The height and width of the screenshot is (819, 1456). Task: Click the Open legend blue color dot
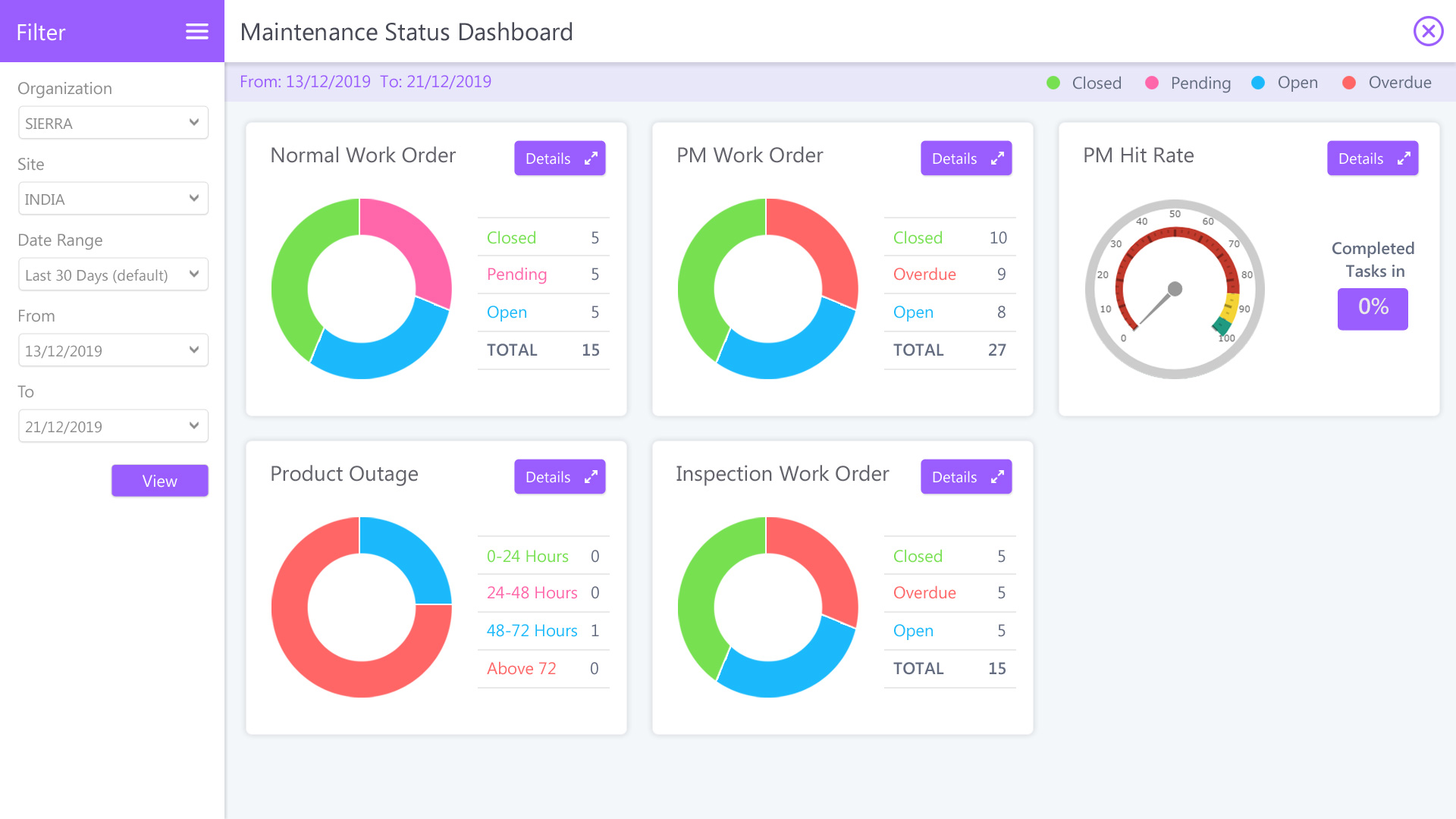[1258, 83]
